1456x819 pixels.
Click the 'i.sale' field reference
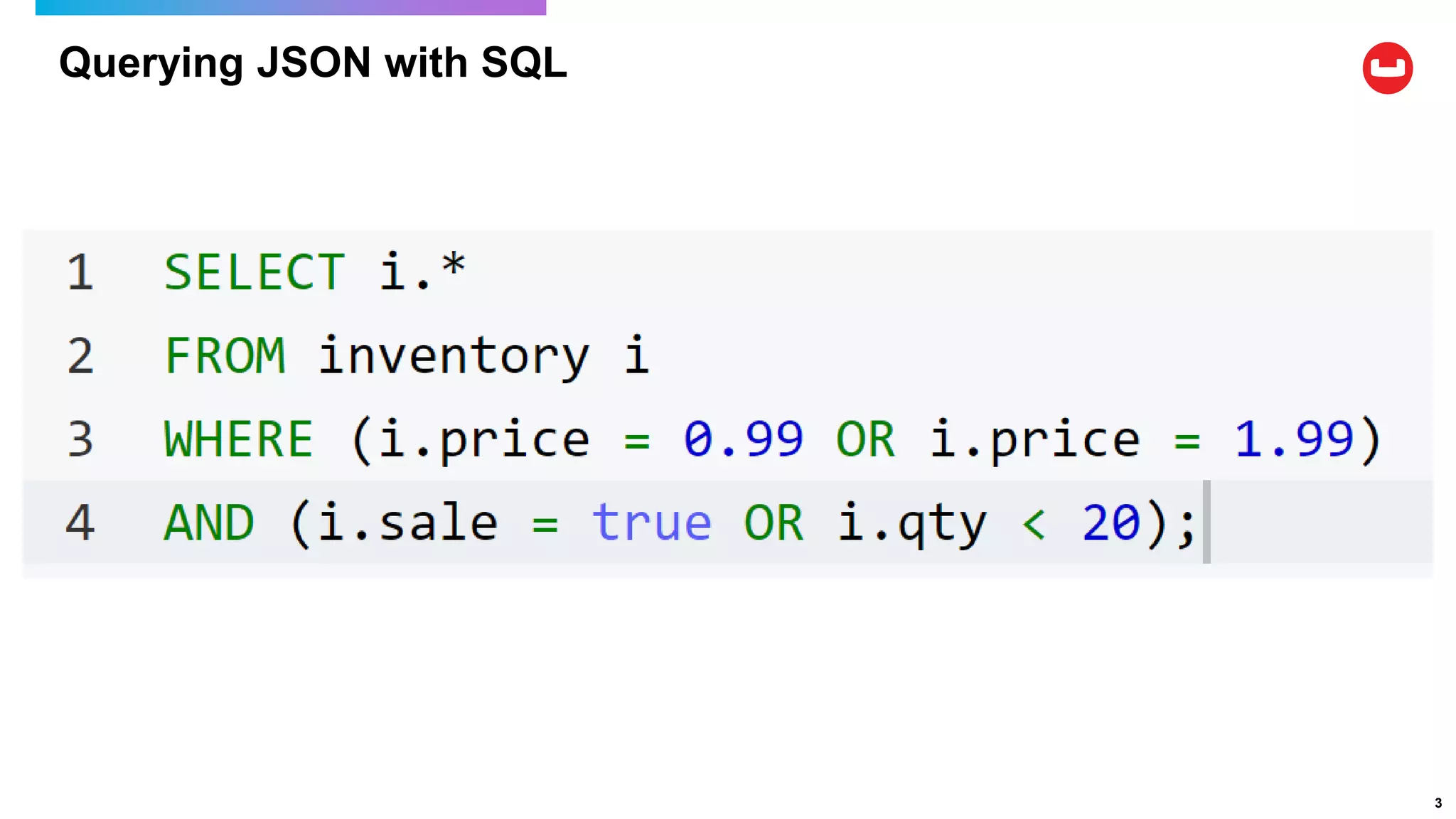click(x=407, y=522)
